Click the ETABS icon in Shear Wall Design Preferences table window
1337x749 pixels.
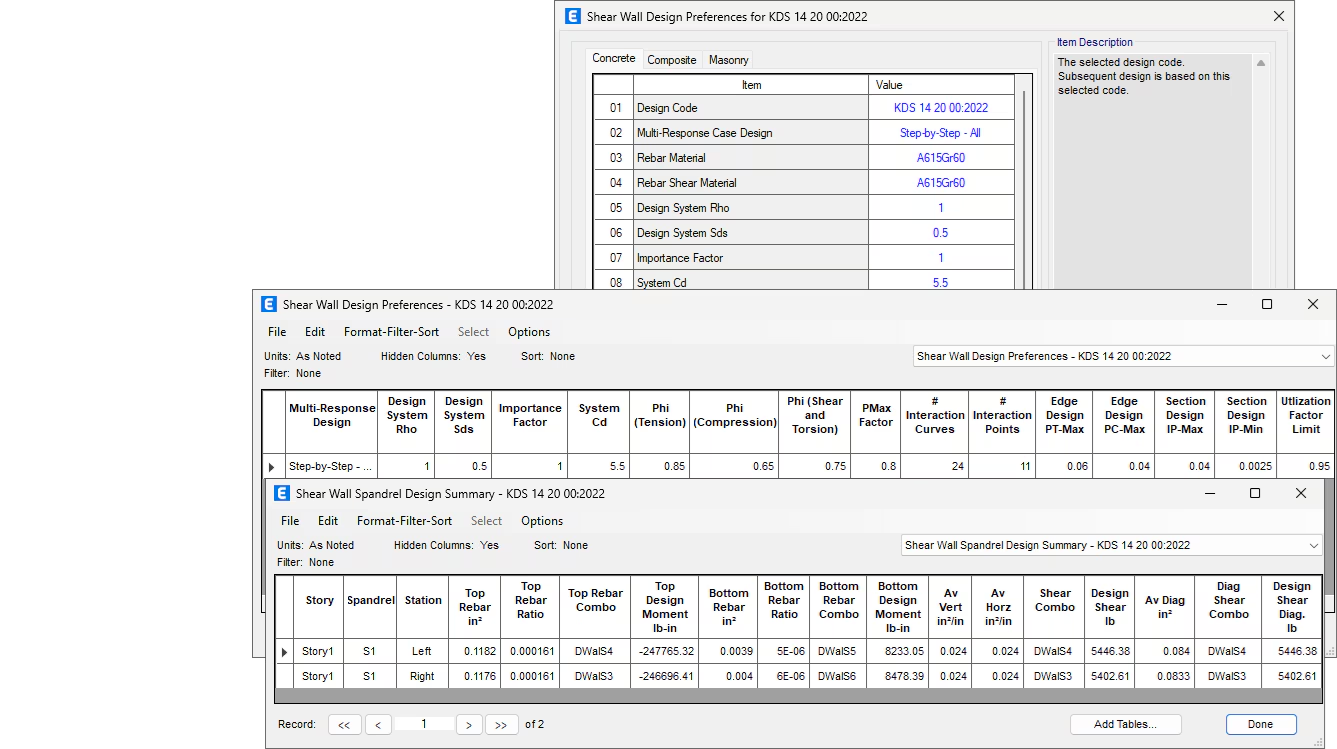pyautogui.click(x=269, y=305)
